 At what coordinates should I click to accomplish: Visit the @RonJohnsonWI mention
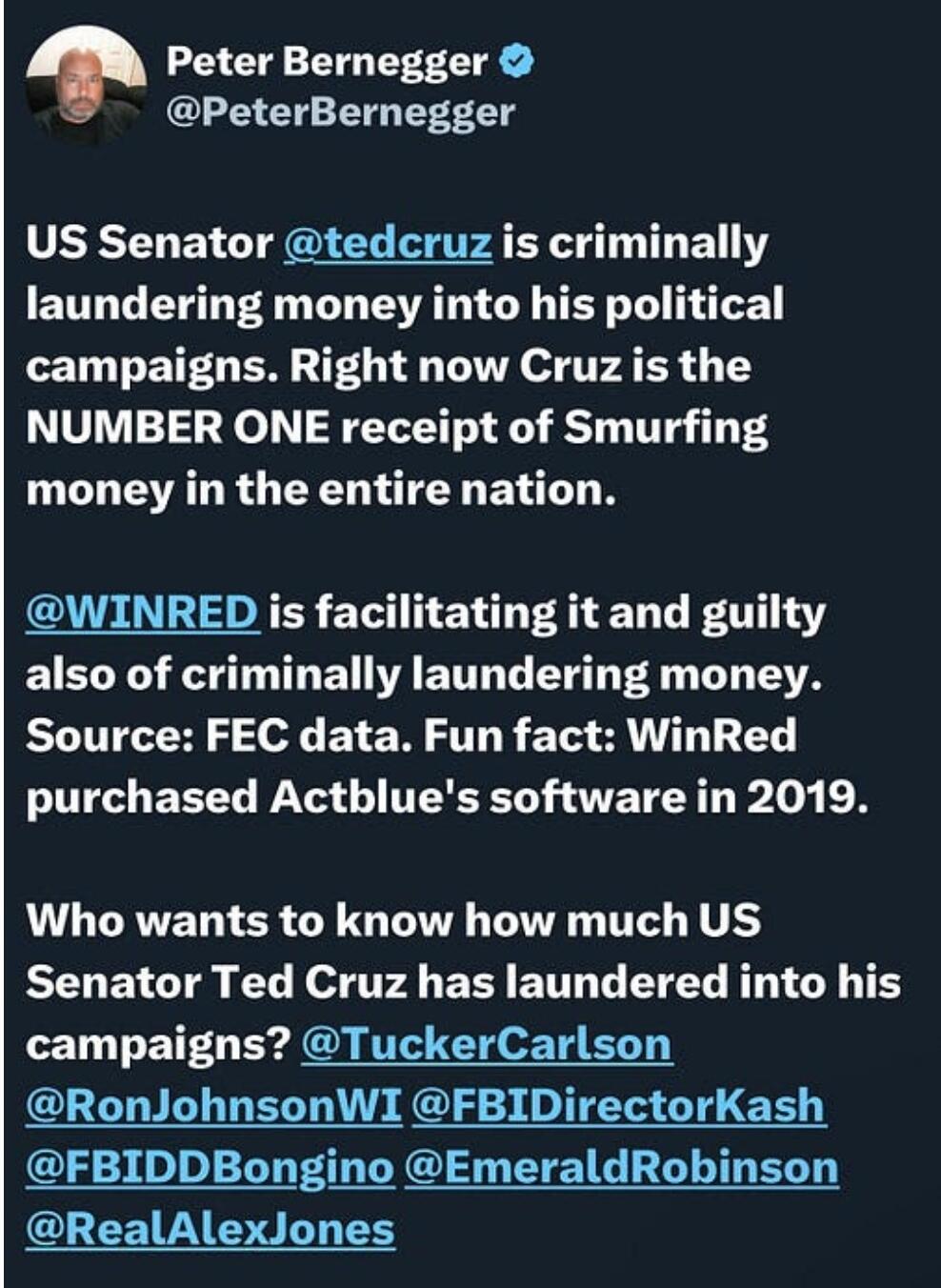click(214, 1107)
